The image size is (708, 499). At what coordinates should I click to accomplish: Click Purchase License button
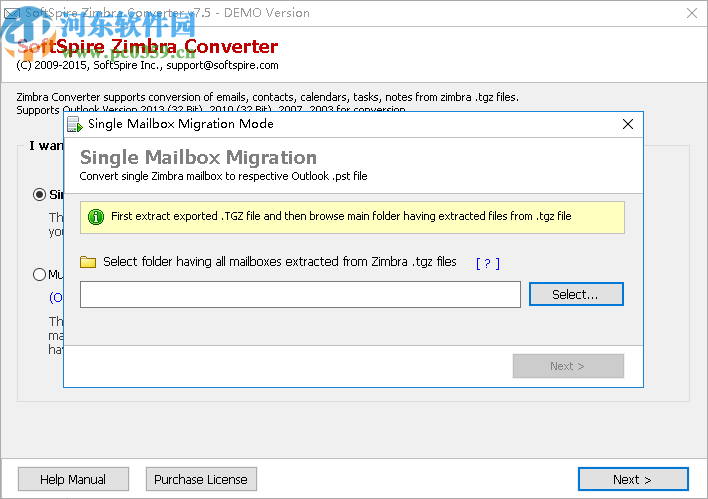(x=201, y=479)
